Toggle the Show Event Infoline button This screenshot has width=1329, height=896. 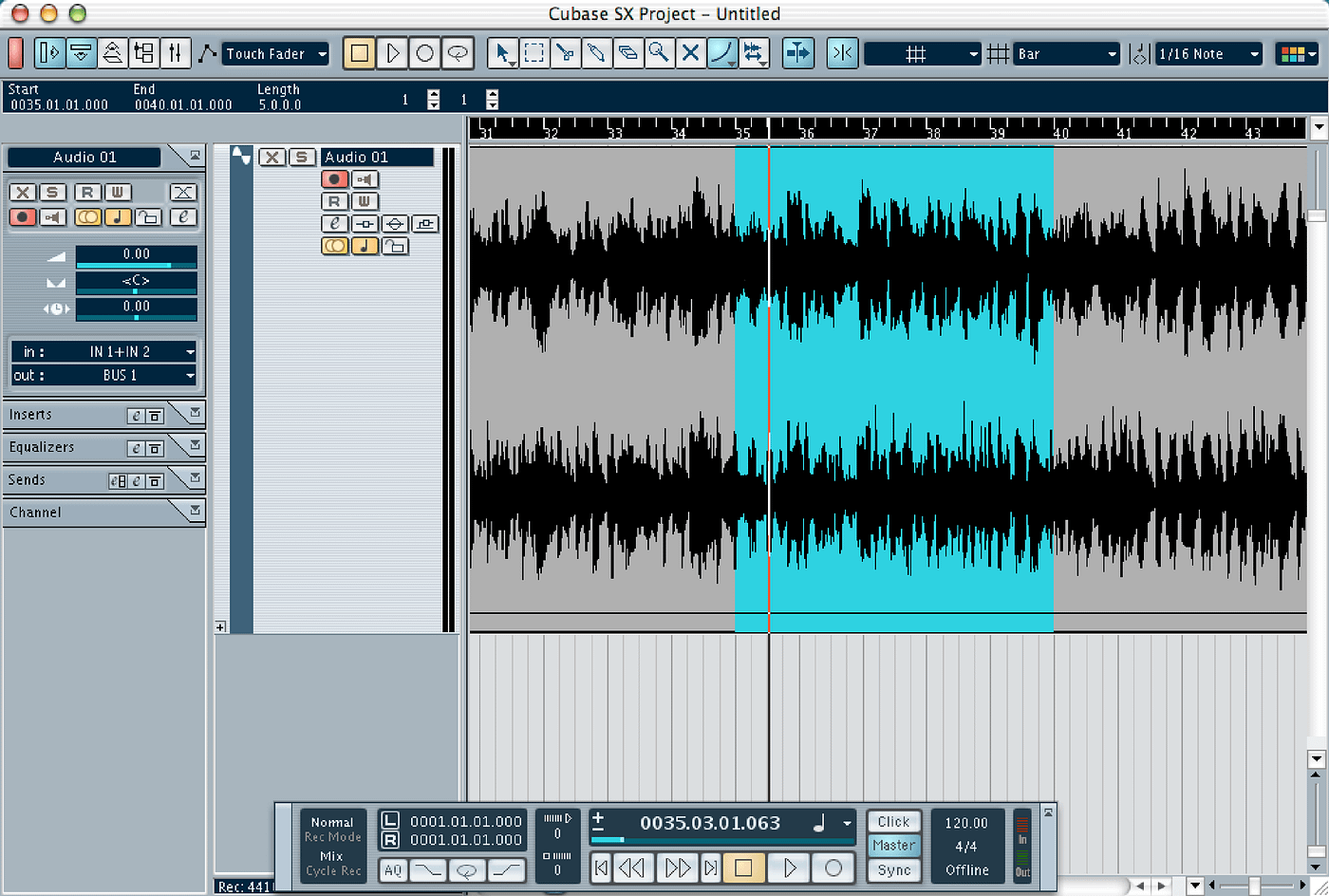82,53
